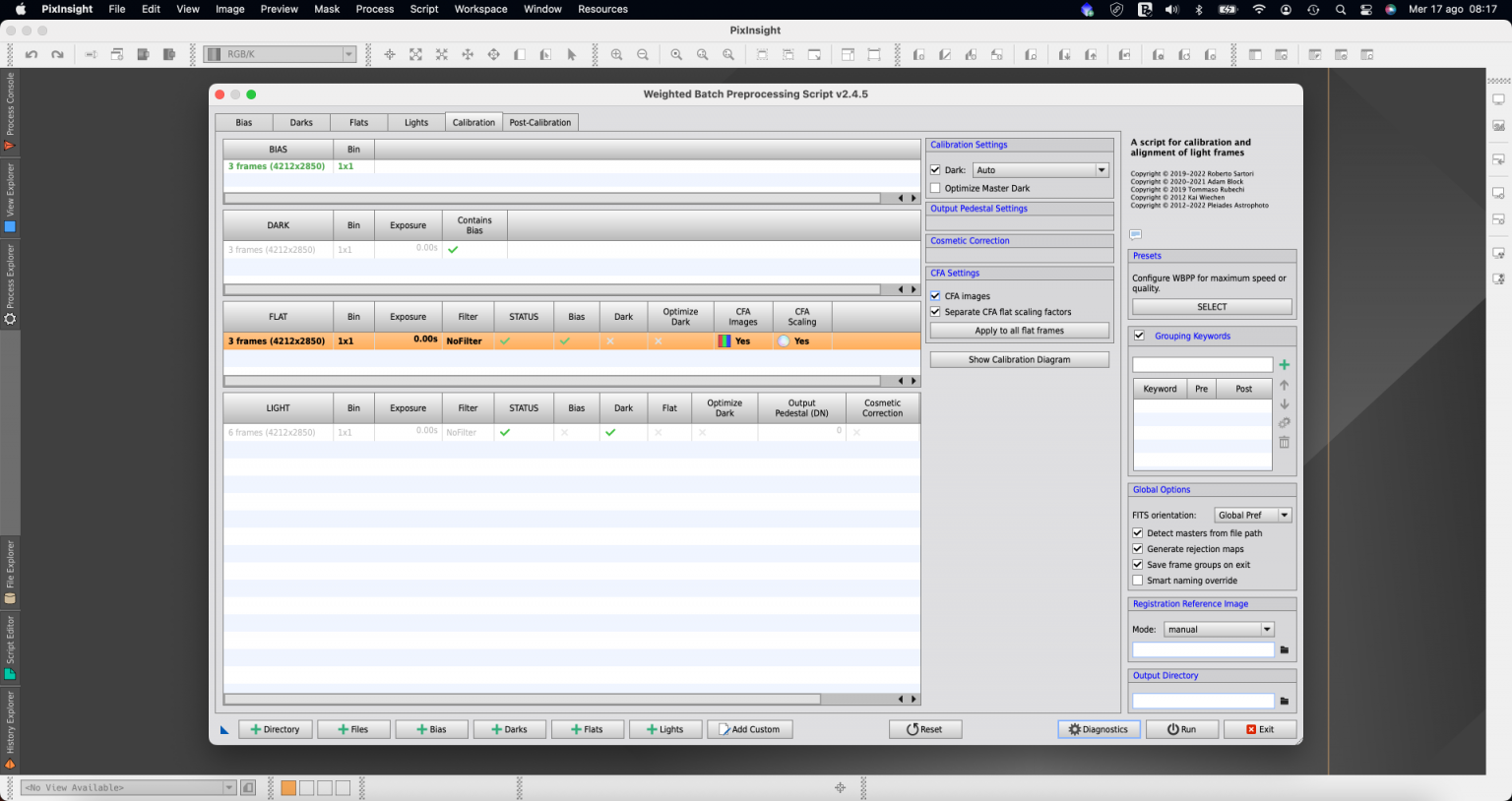The image size is (1512, 801).
Task: Toggle the Smart naming override option
Action: pos(1138,580)
